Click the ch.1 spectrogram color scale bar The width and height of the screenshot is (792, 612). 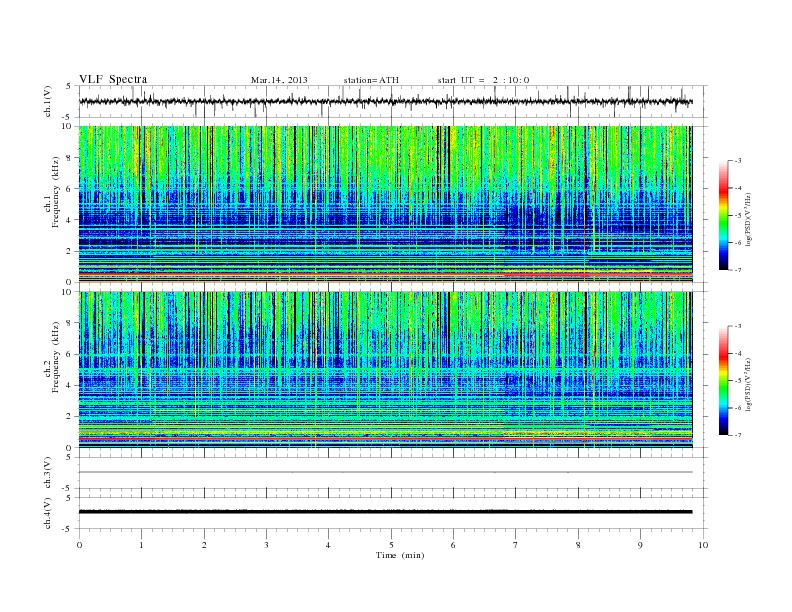723,215
